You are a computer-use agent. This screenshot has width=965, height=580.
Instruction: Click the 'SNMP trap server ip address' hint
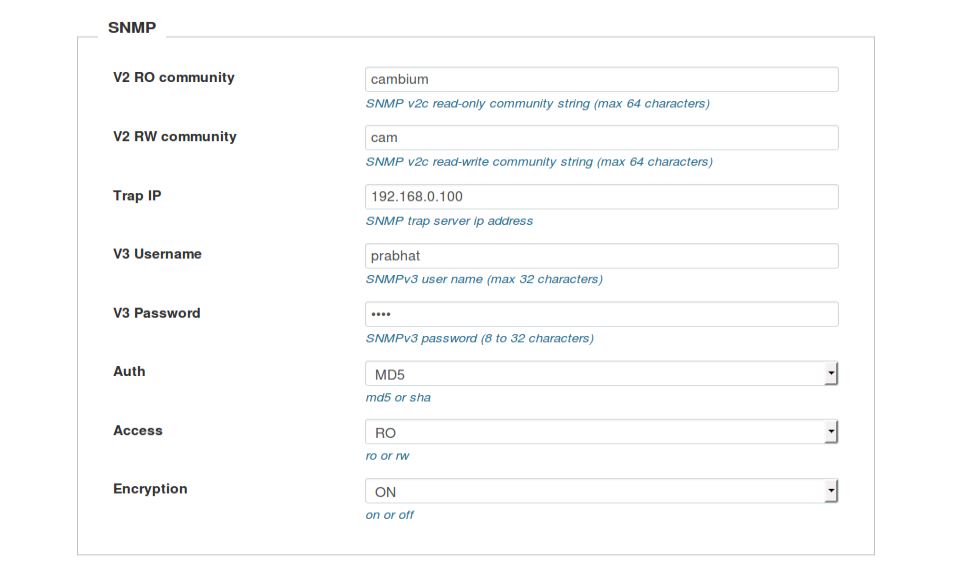coord(449,221)
